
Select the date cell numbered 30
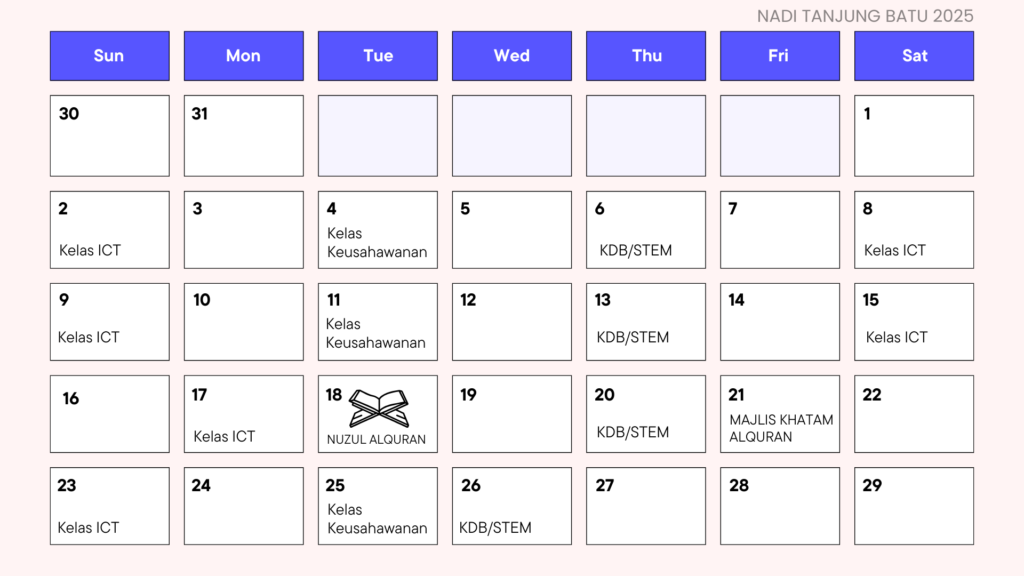point(110,136)
